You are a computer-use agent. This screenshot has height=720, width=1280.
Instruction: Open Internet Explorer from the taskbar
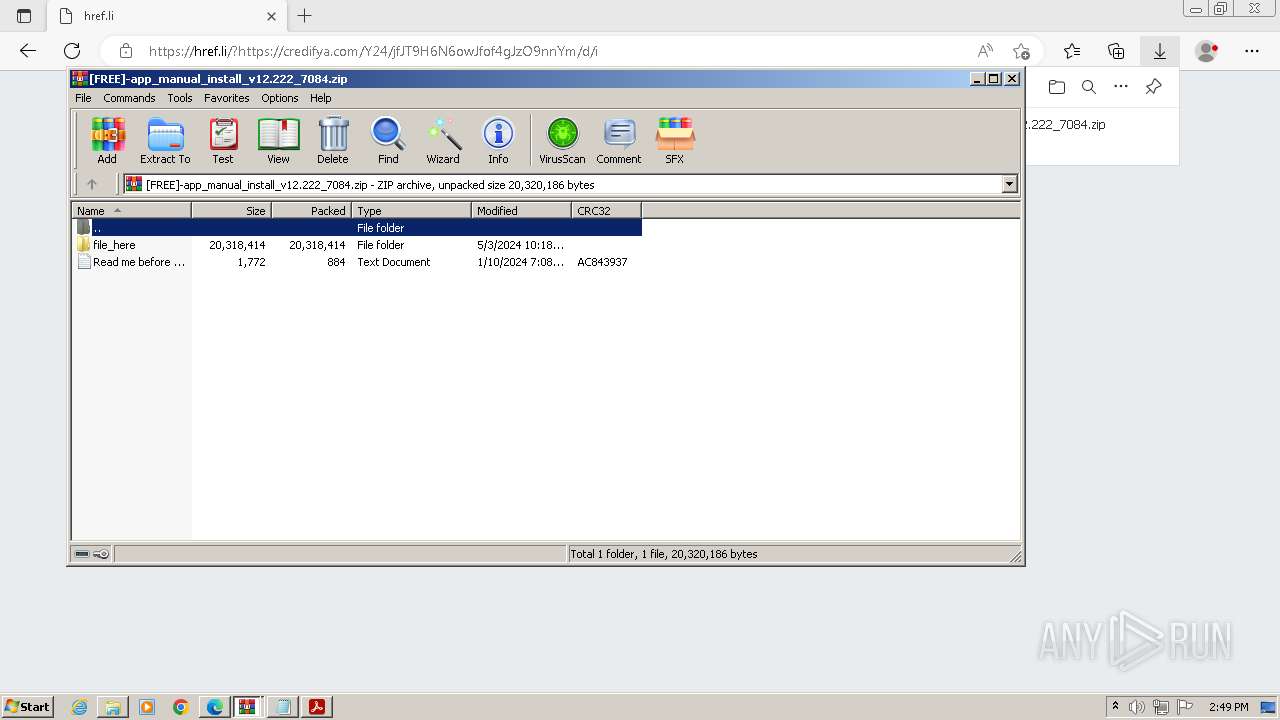click(x=79, y=707)
